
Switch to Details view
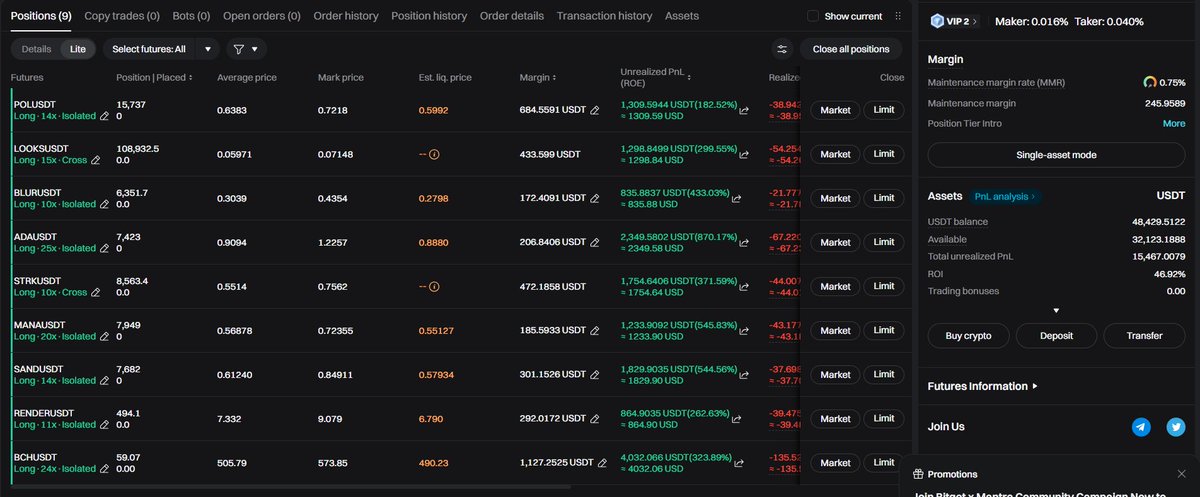[36, 48]
